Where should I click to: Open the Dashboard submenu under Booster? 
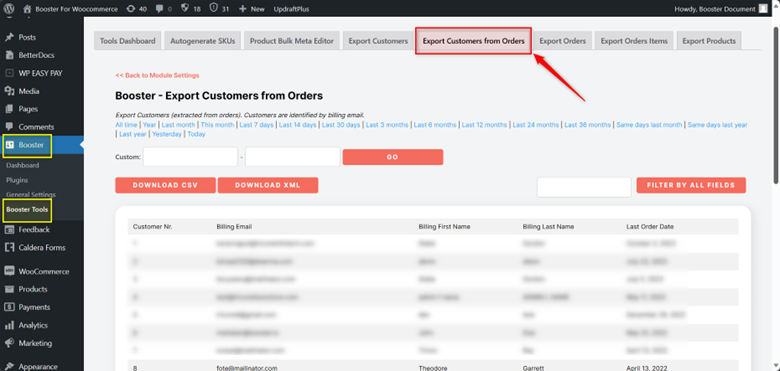coord(22,165)
